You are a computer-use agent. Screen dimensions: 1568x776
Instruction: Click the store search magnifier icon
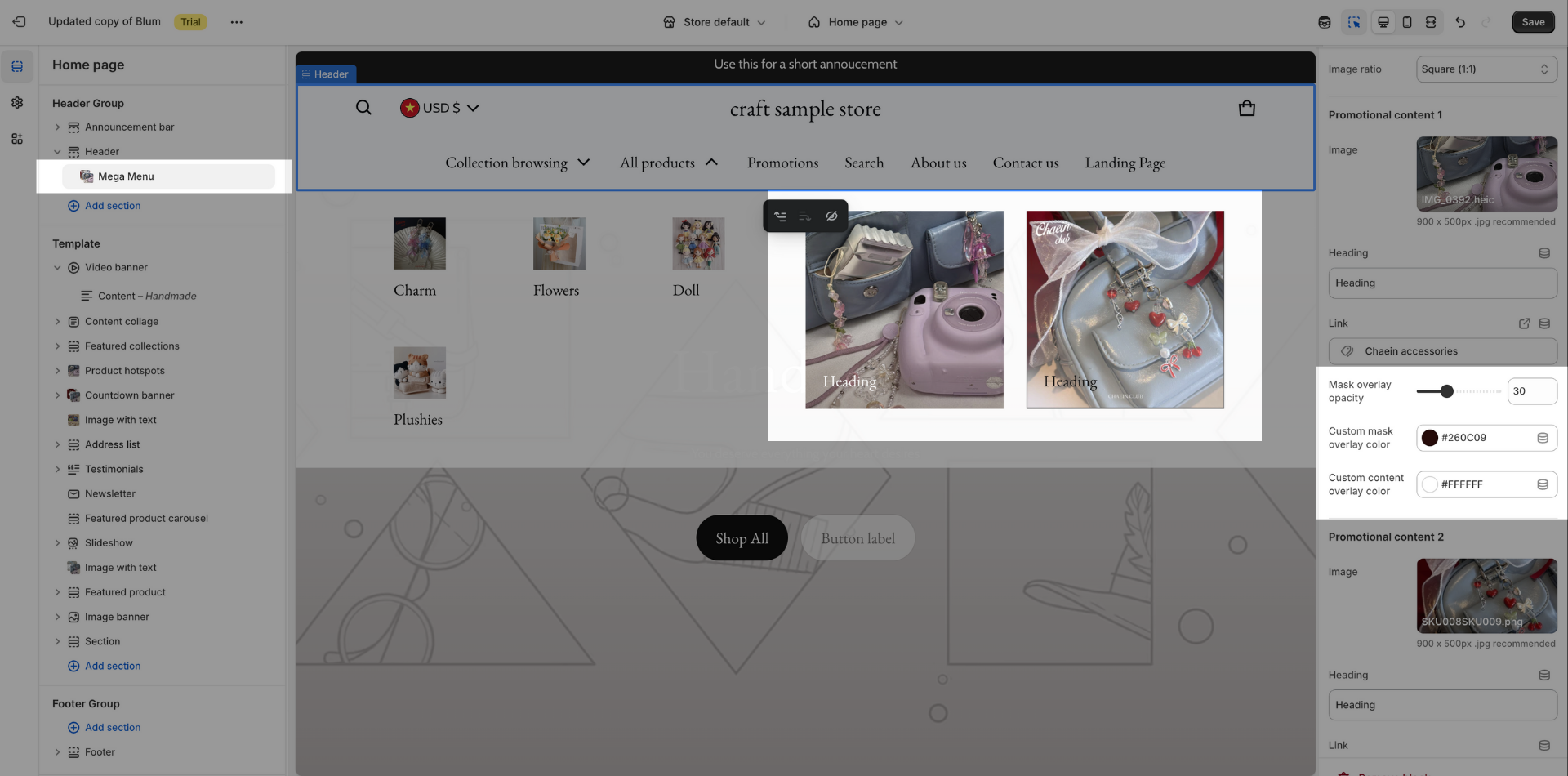click(363, 108)
